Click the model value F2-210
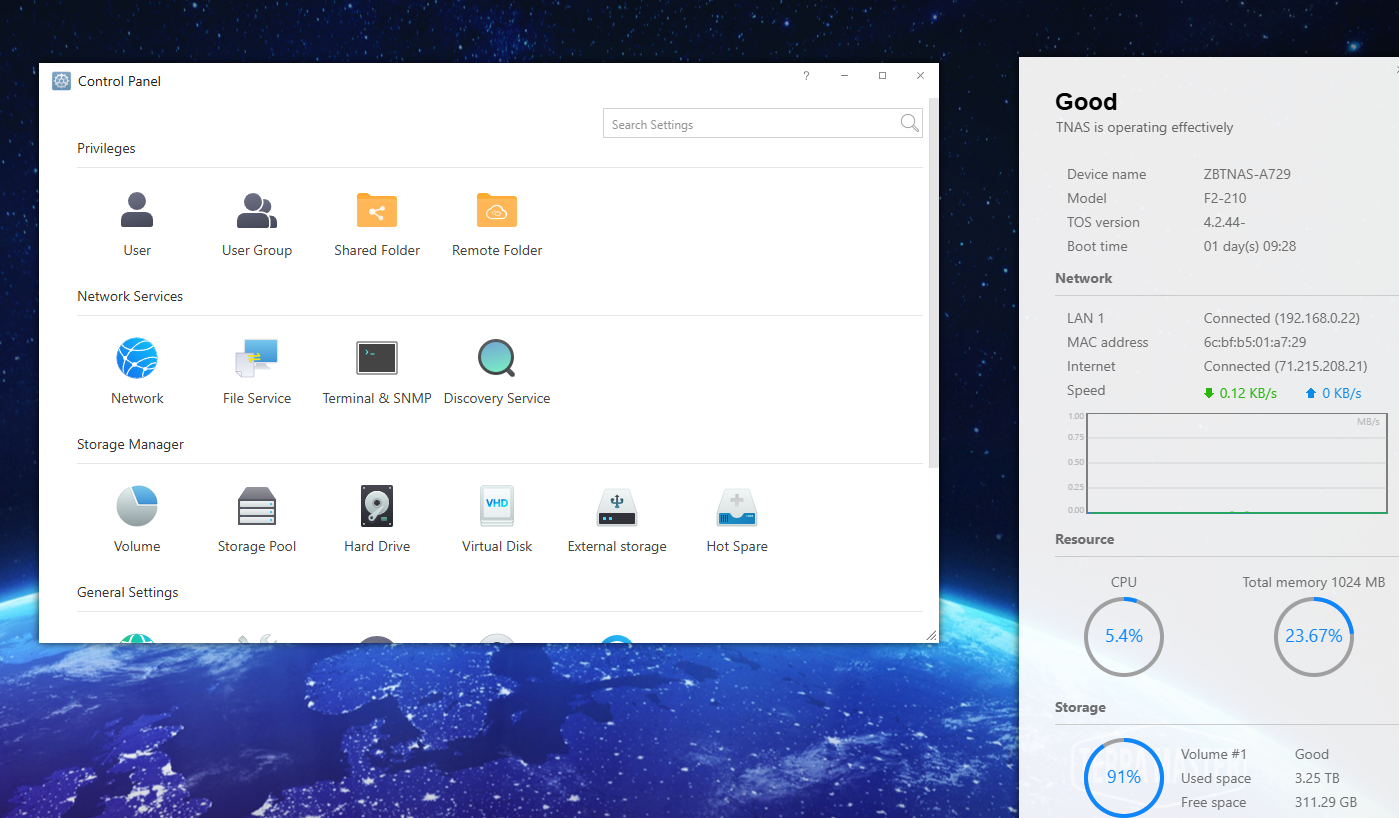 [1225, 198]
